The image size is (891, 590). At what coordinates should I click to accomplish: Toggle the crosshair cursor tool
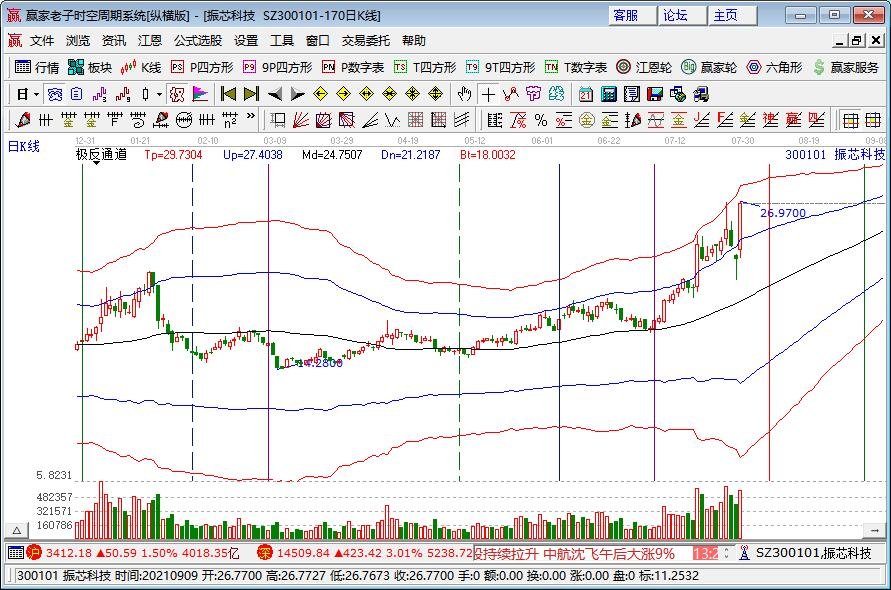tap(487, 93)
